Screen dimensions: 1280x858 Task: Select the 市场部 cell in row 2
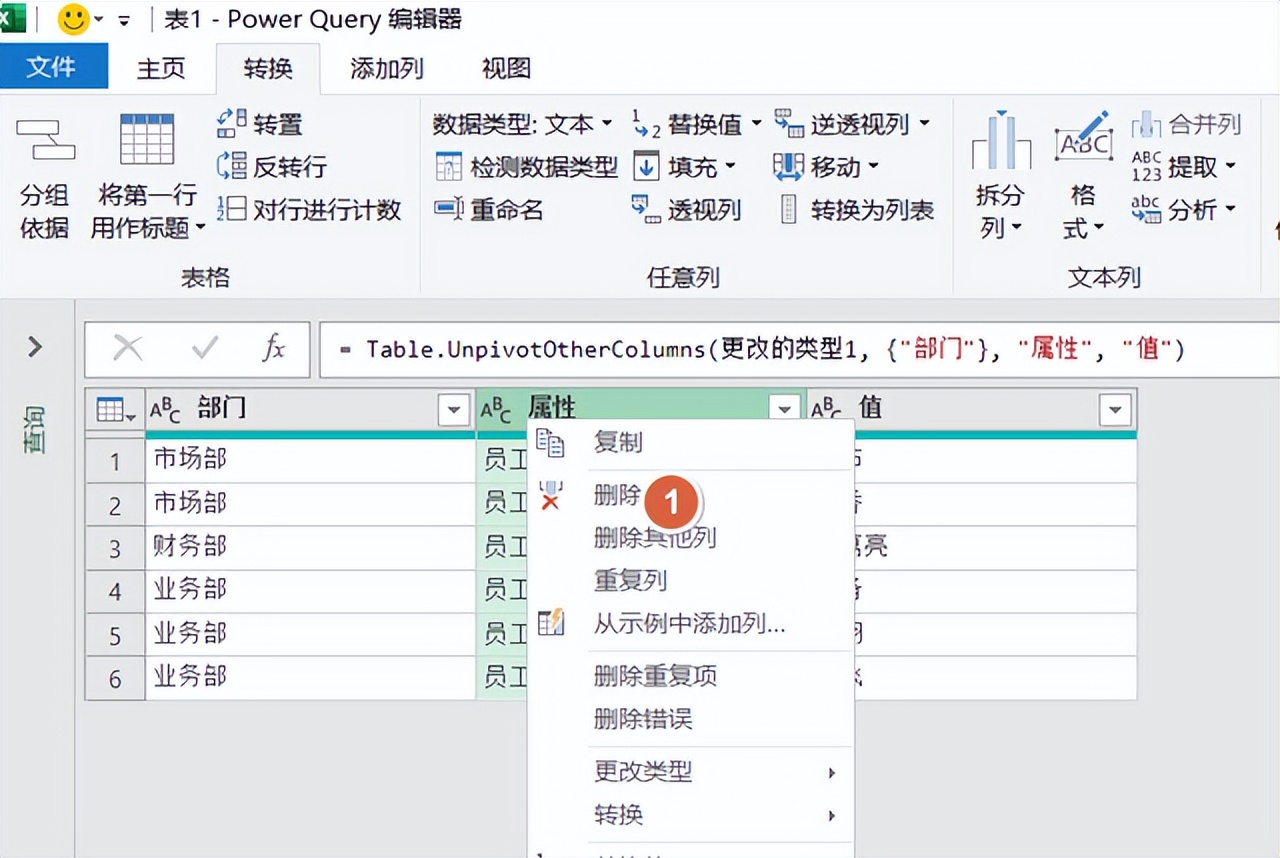tap(310, 504)
